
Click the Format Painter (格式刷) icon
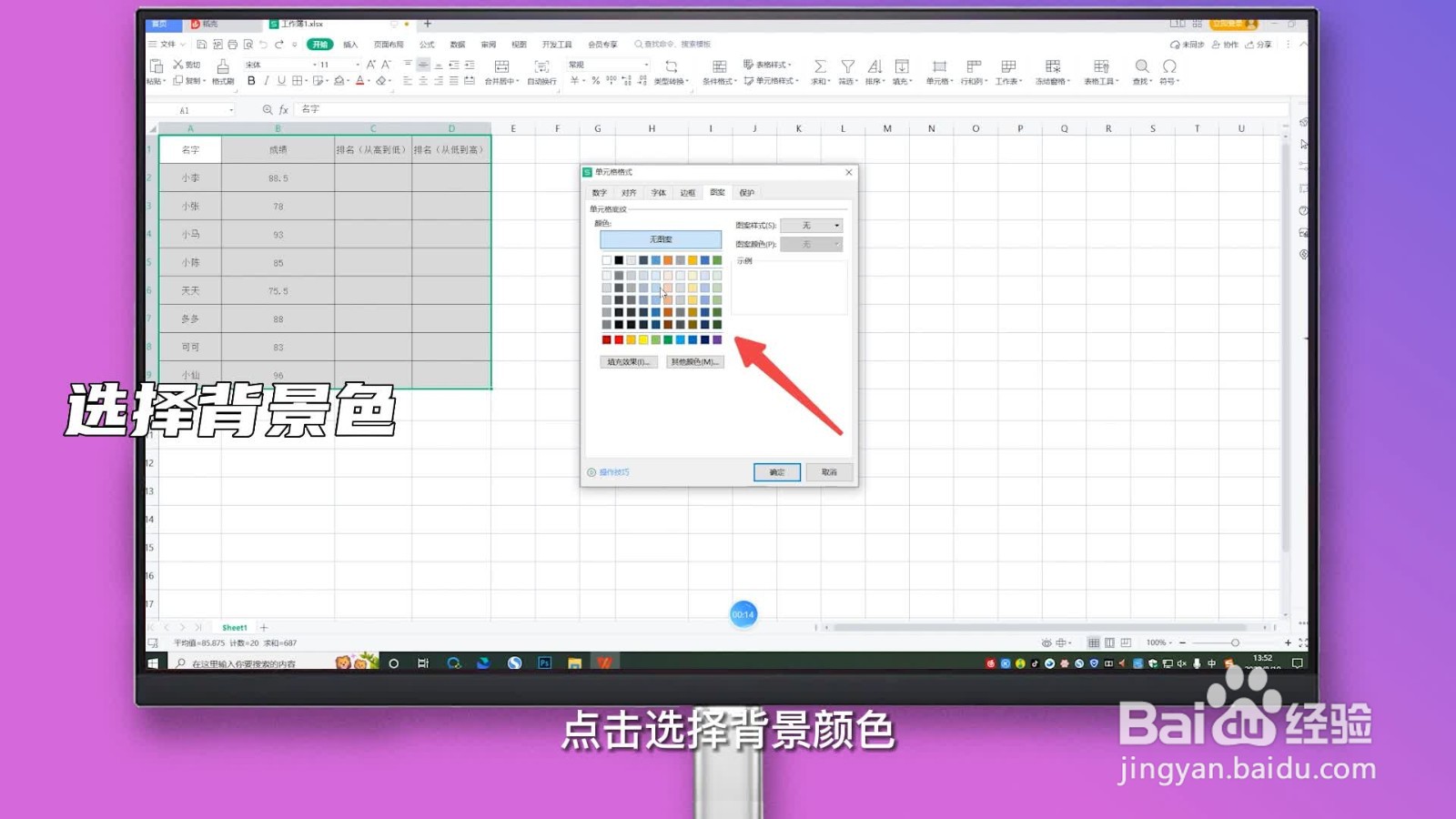coord(223,66)
